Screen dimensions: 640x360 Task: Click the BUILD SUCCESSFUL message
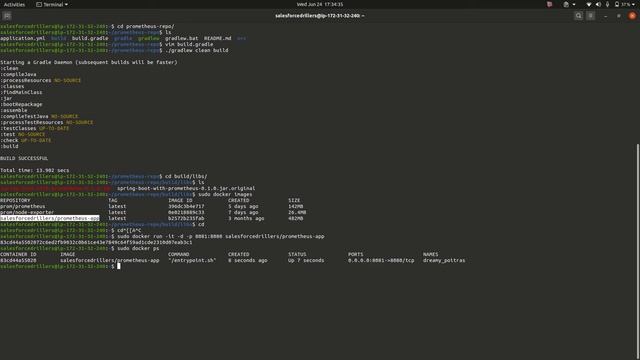(x=24, y=158)
